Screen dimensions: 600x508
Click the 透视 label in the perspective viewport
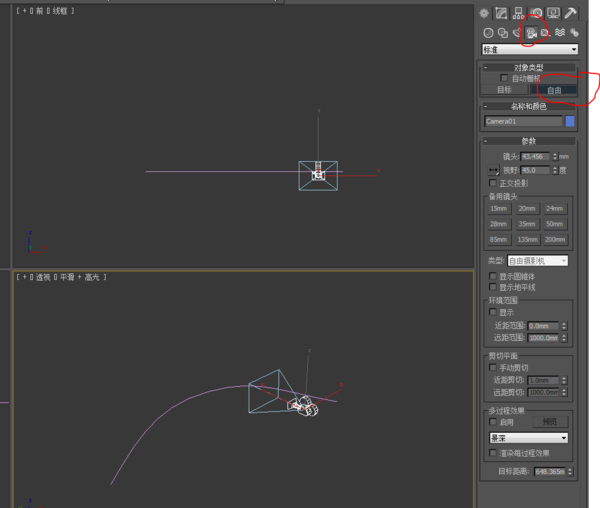click(x=43, y=277)
